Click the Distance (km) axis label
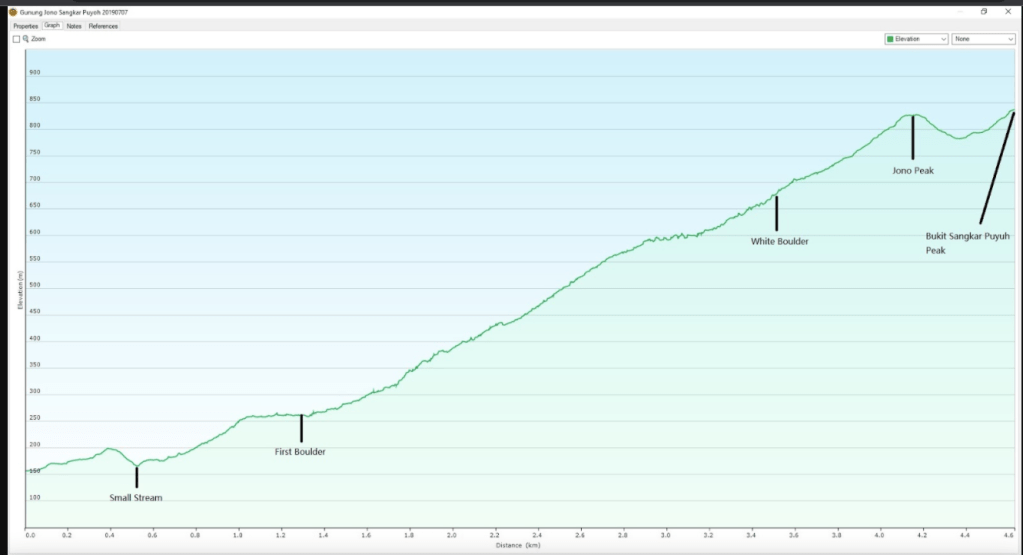Viewport: 1023px width, 555px height. click(x=519, y=545)
